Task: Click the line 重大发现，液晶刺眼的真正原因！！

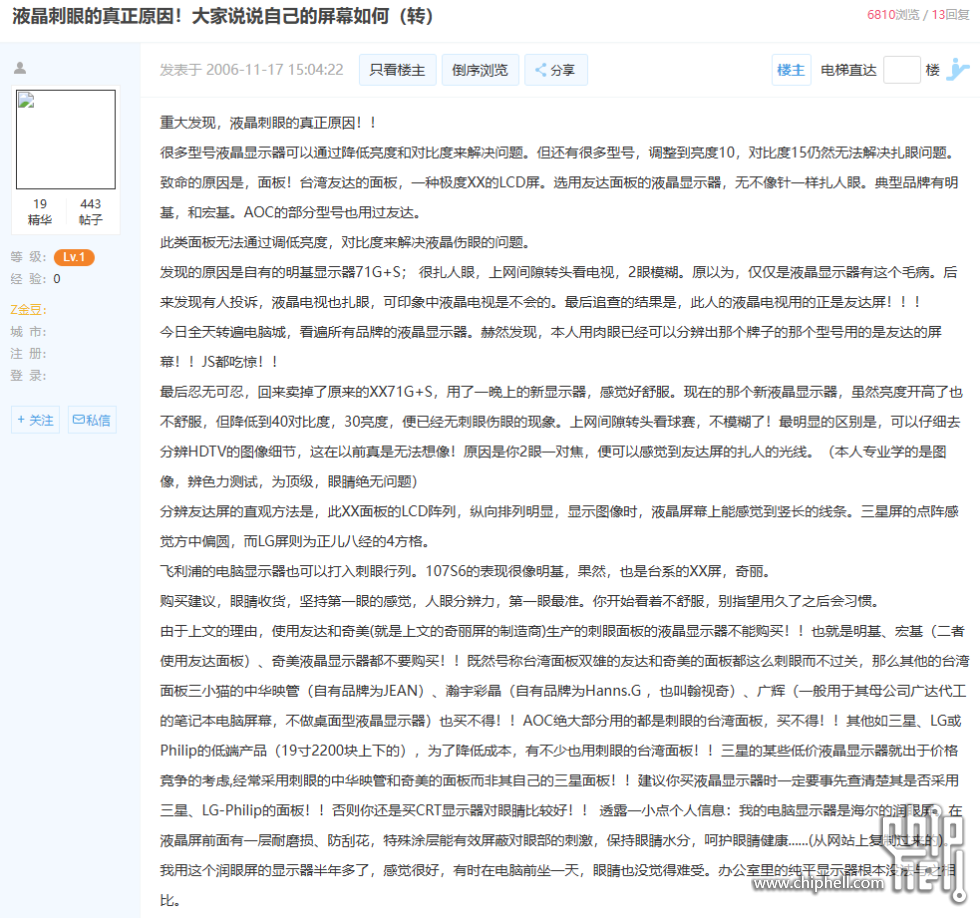Action: (268, 123)
